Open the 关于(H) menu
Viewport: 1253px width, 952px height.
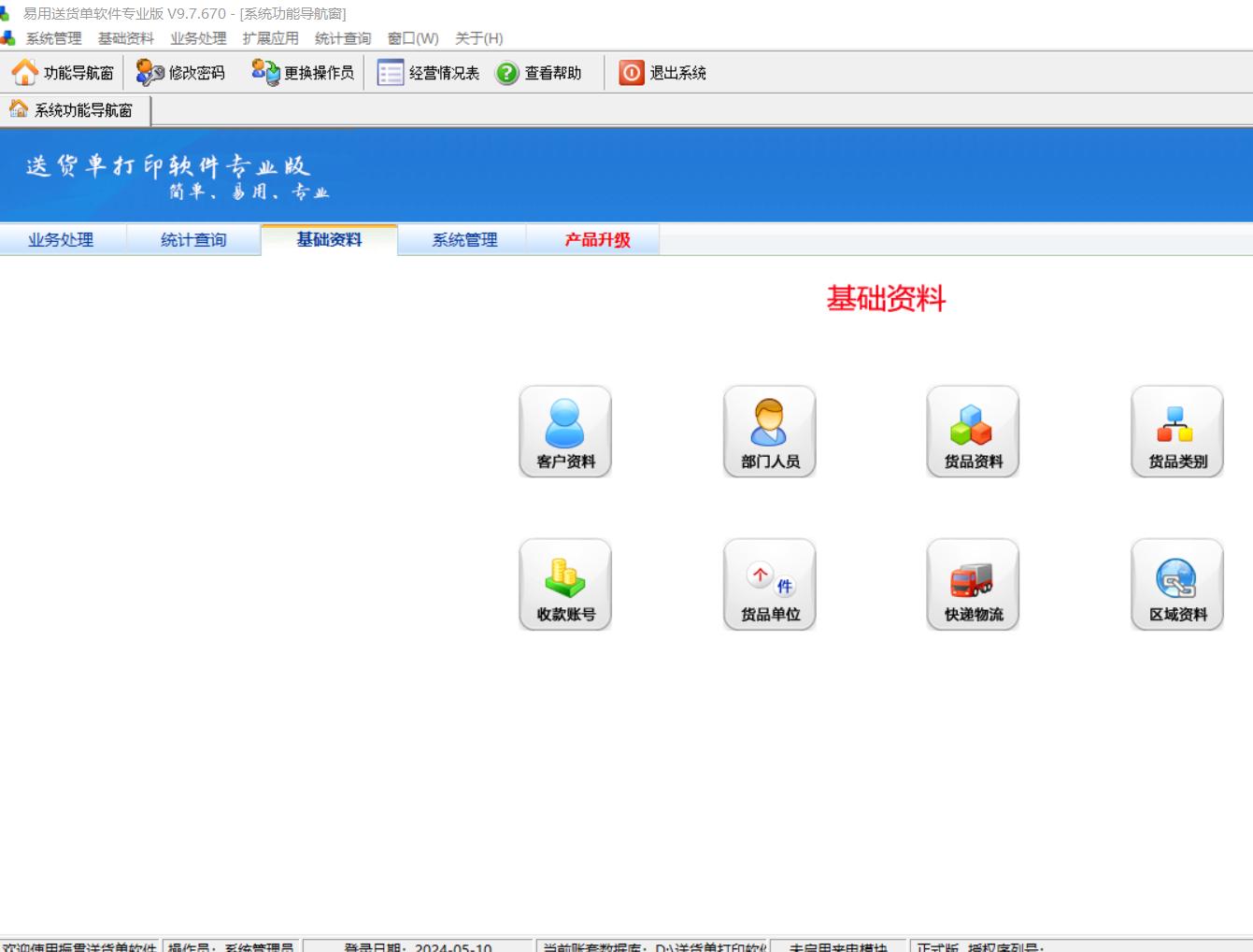coord(479,38)
